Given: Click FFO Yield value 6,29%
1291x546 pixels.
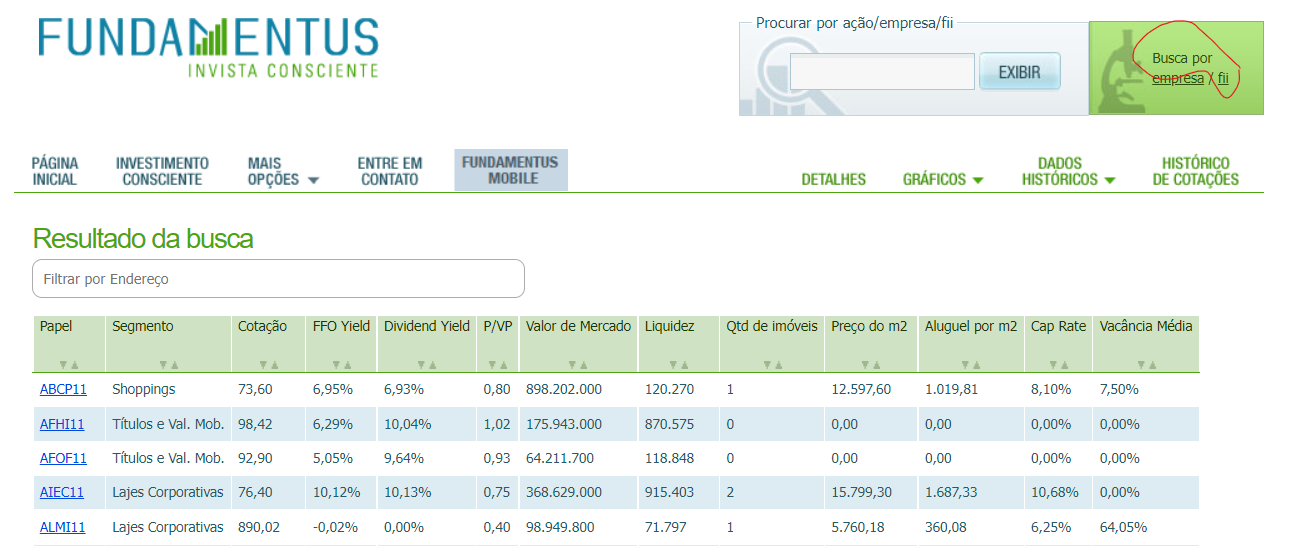Looking at the screenshot, I should click(x=333, y=424).
